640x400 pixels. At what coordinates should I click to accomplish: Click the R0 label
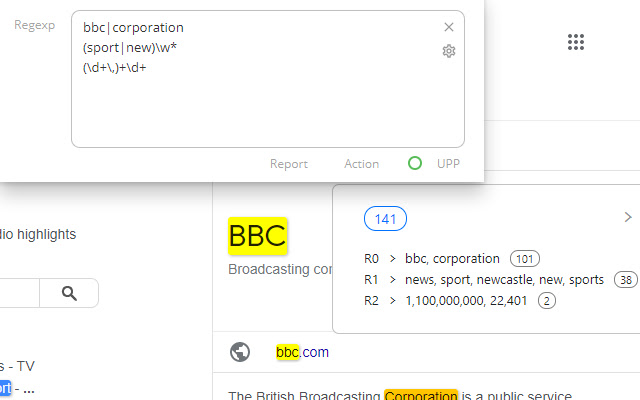371,259
